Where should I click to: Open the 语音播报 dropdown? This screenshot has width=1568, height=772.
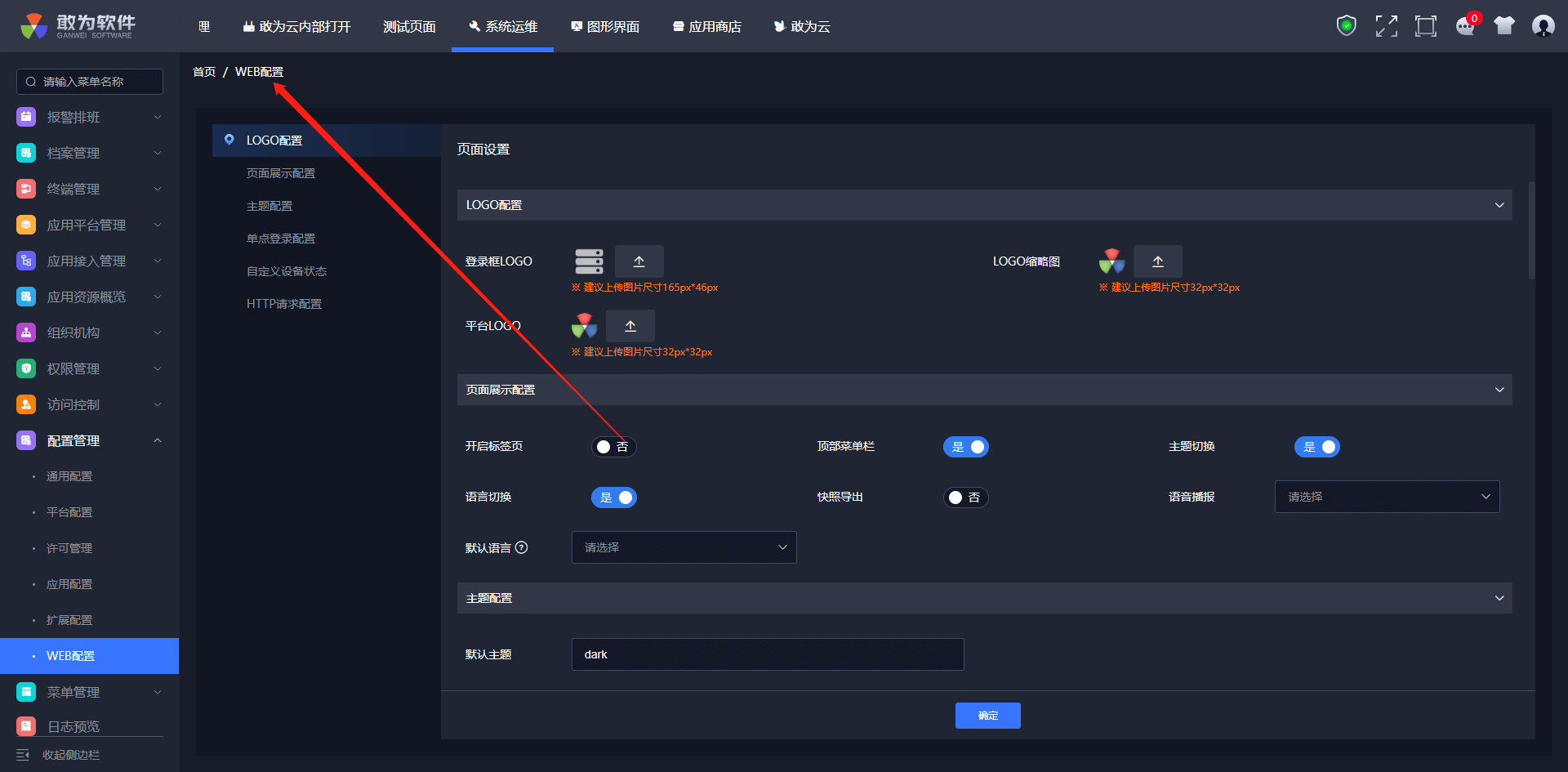pos(1387,497)
